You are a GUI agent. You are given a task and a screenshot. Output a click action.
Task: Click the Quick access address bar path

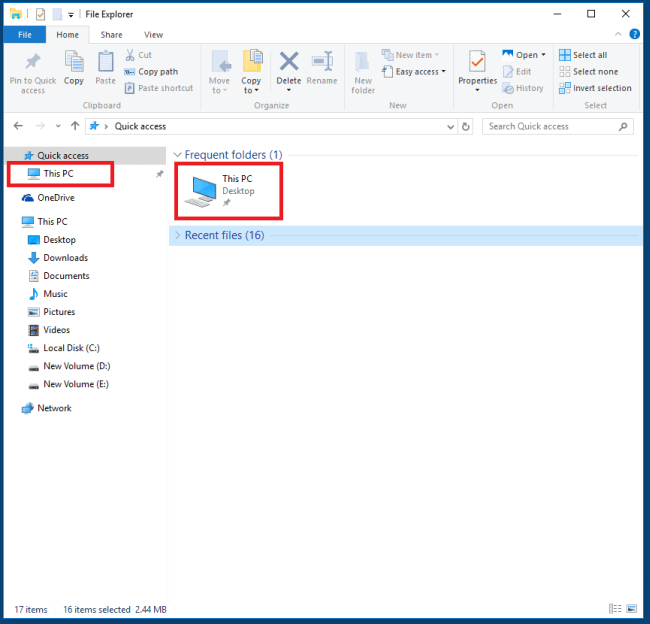(140, 126)
